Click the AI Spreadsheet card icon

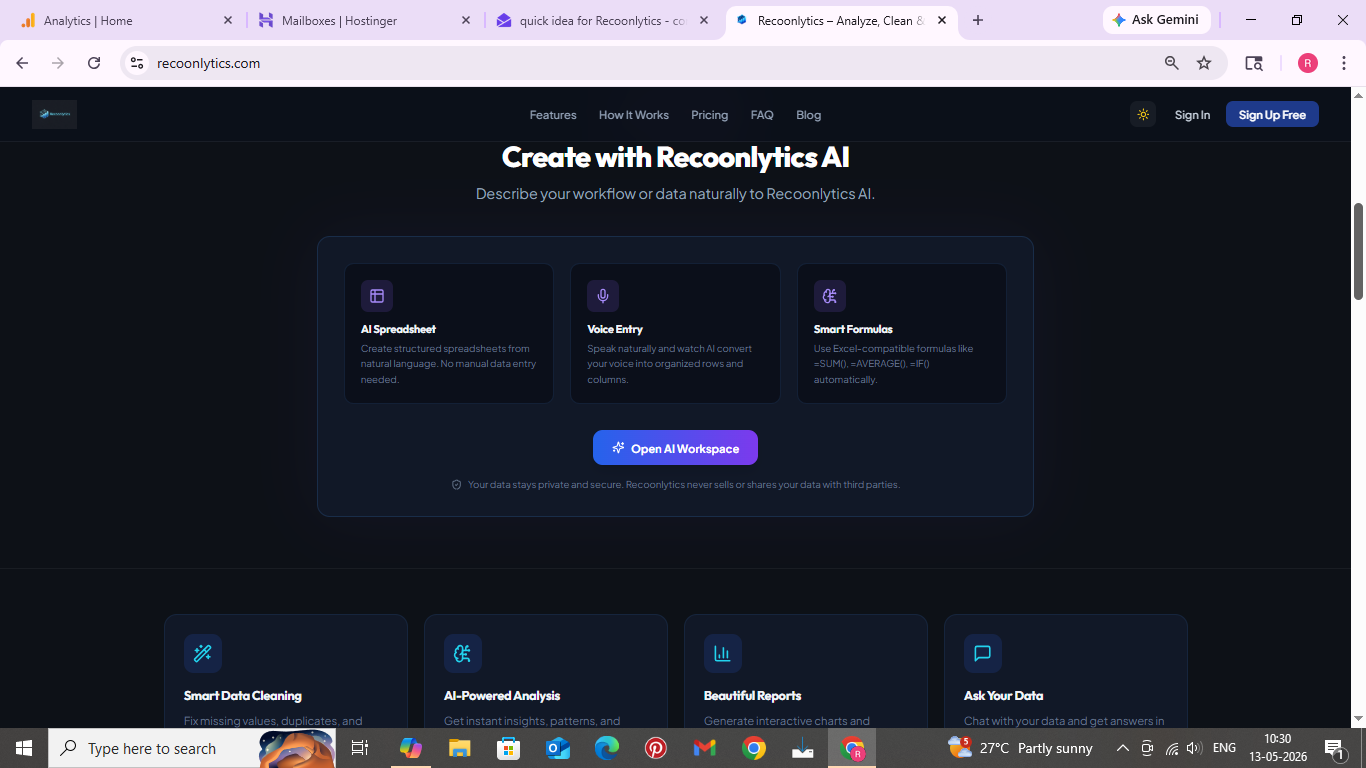click(377, 296)
